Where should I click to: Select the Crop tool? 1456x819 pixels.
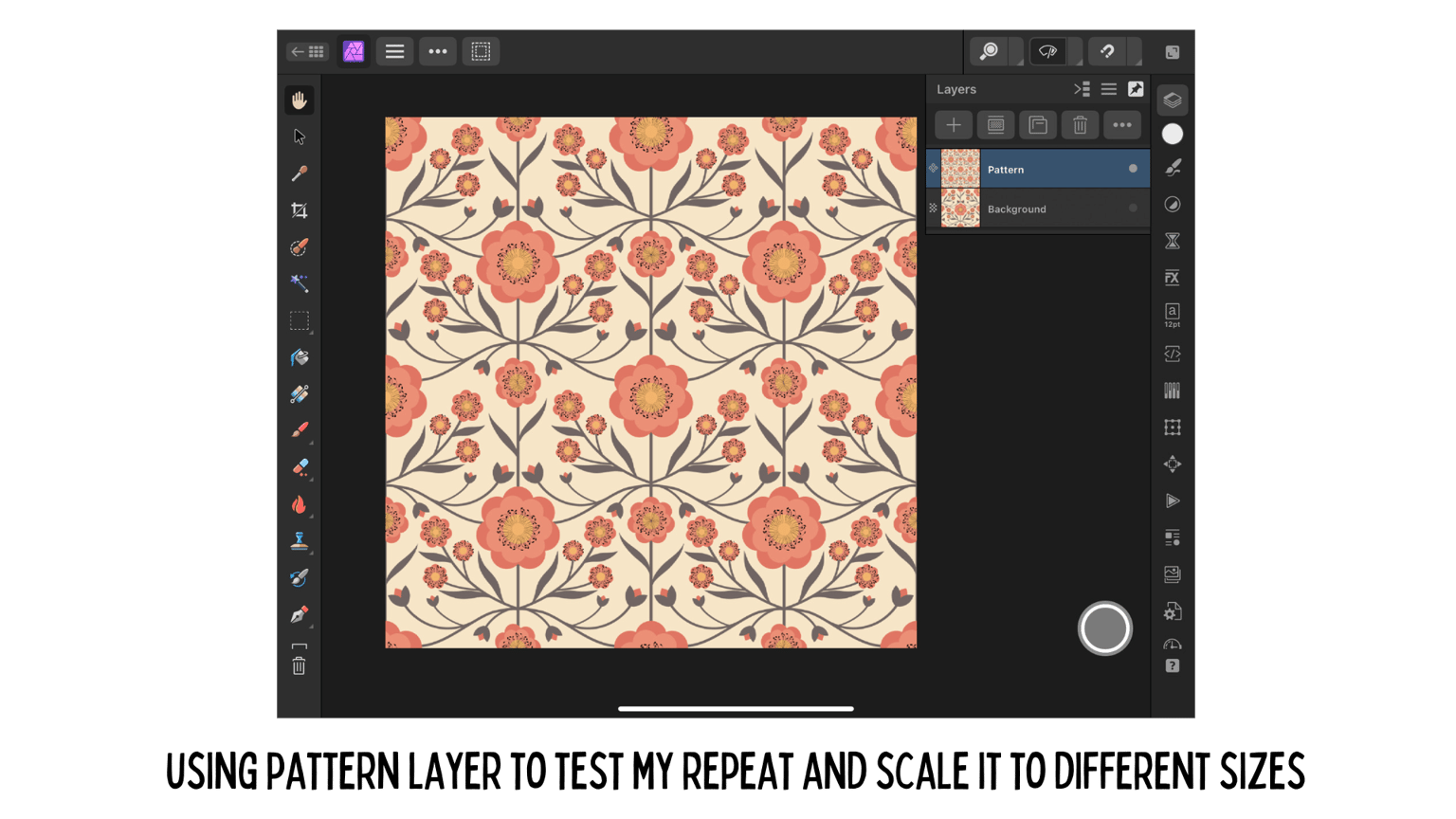point(300,210)
